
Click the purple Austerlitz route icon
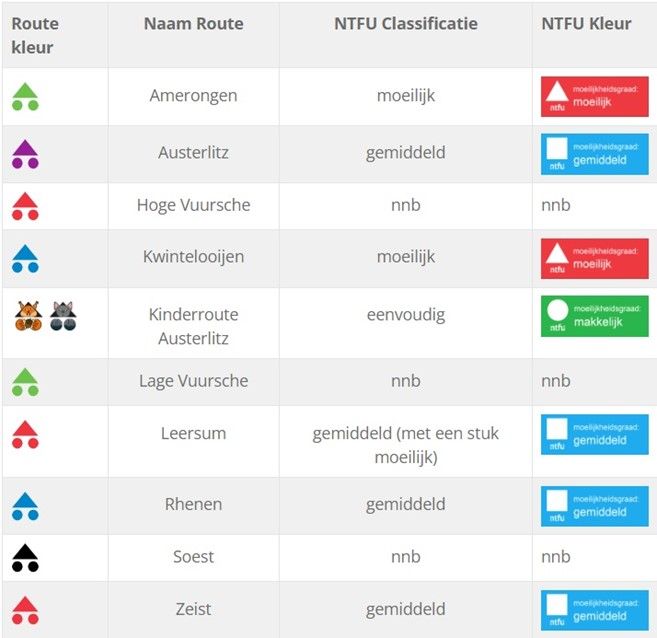tap(25, 154)
